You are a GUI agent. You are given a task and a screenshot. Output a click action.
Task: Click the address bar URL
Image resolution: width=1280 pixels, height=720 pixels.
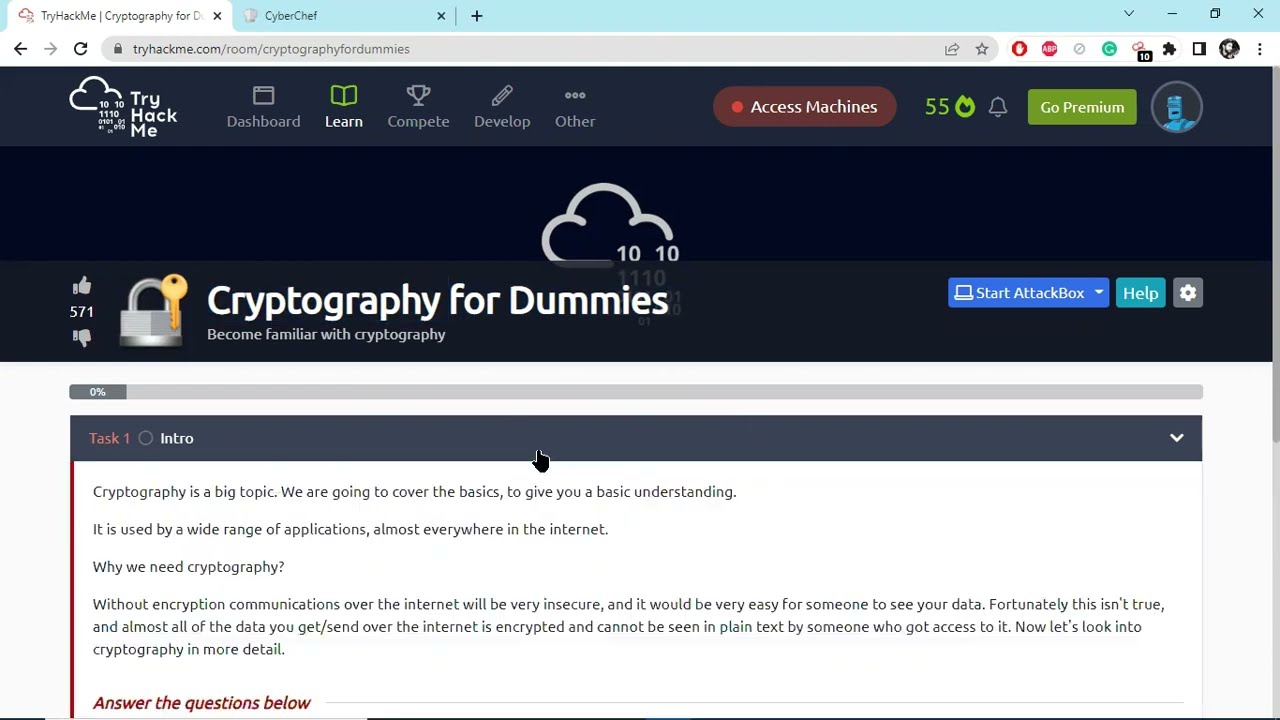pyautogui.click(x=271, y=49)
